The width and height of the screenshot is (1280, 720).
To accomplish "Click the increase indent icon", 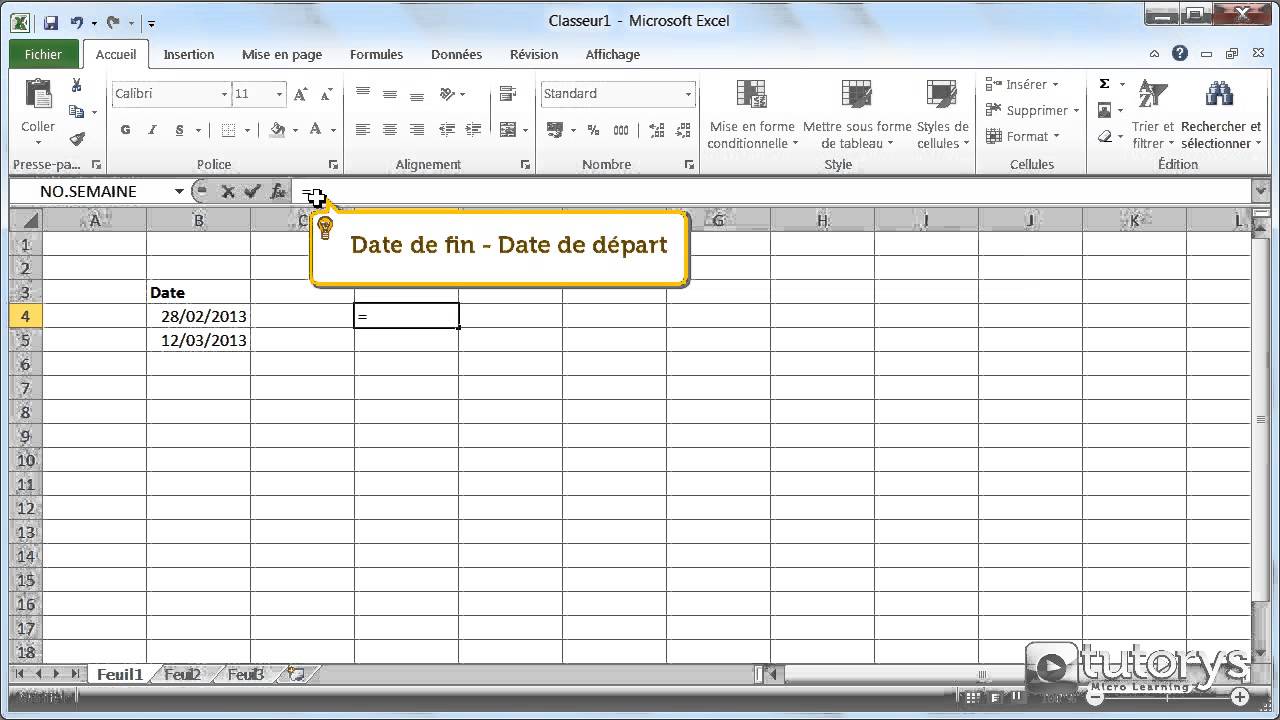I will pyautogui.click(x=472, y=130).
